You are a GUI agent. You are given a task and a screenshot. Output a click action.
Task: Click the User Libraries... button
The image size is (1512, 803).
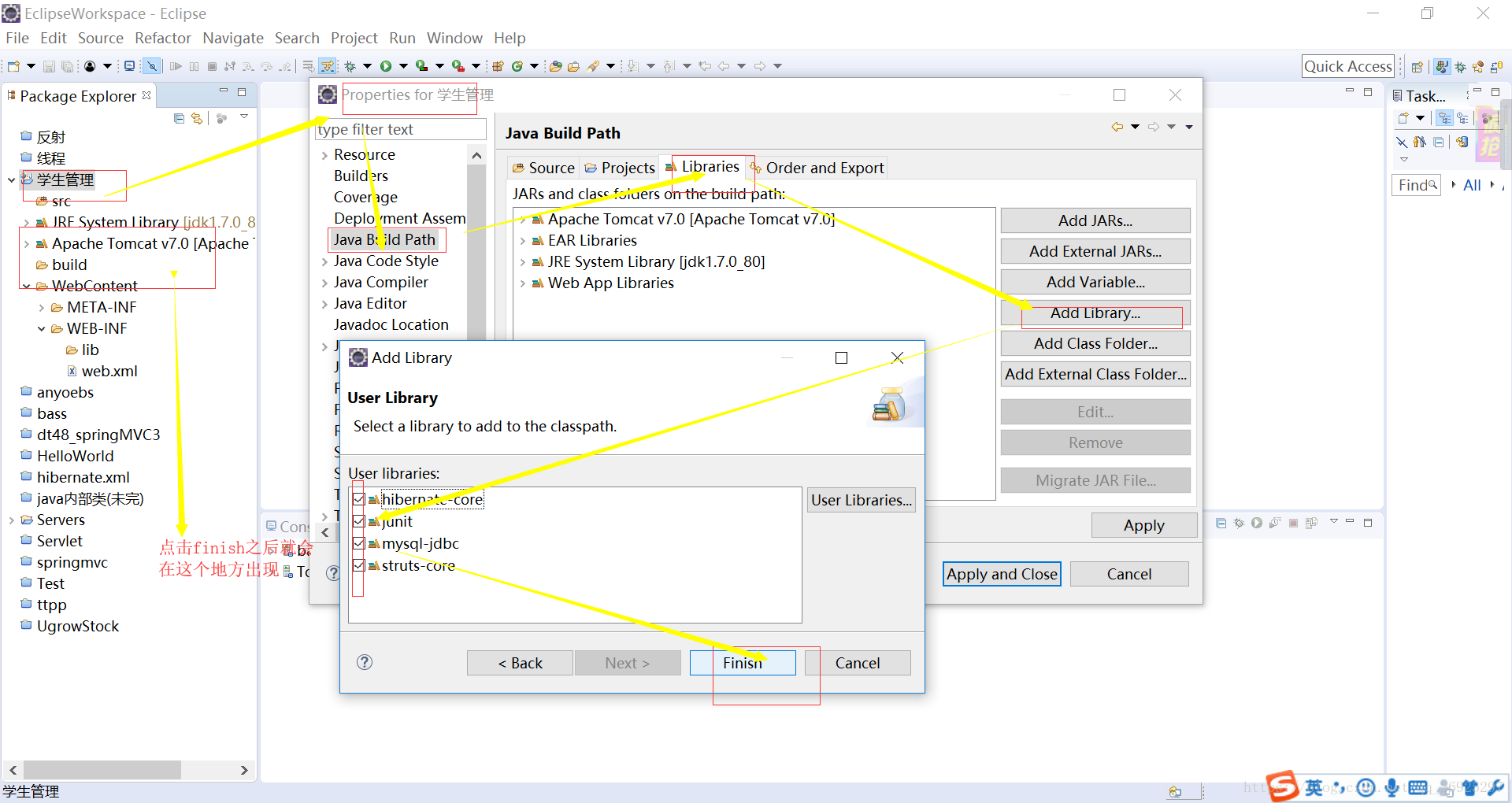pyautogui.click(x=862, y=500)
